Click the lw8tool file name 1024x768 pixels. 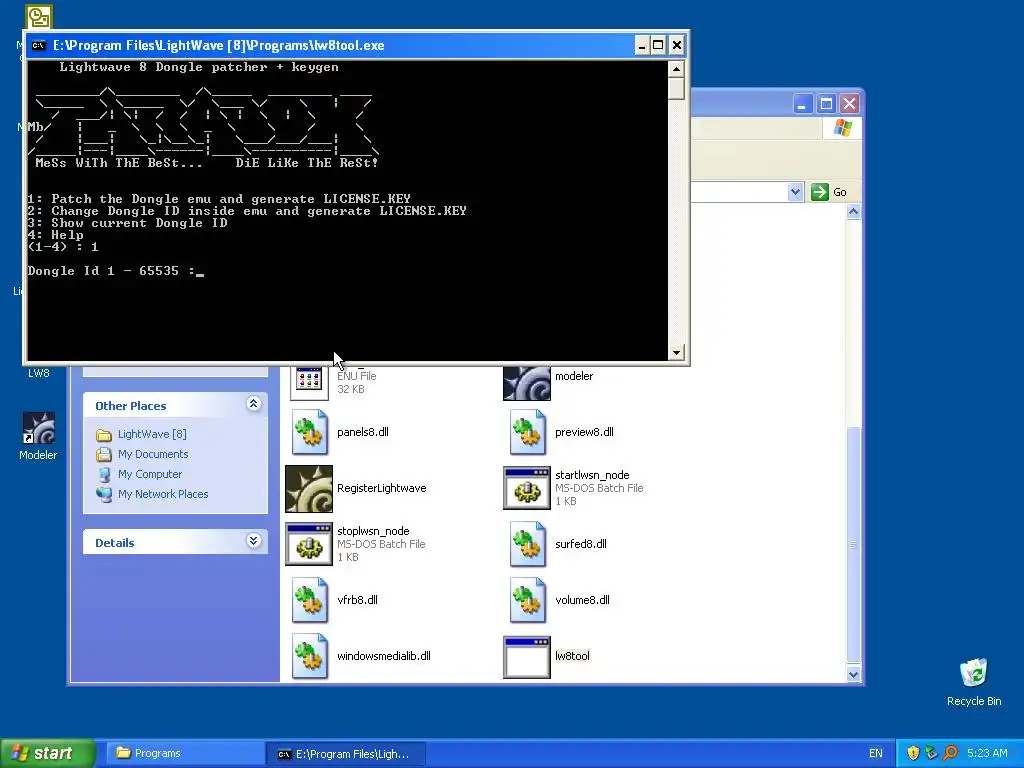[x=572, y=656]
